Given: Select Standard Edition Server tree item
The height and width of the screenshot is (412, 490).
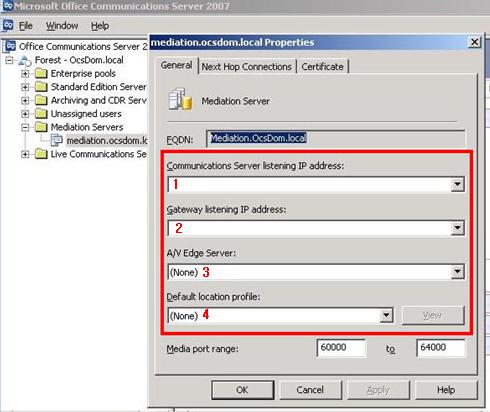Looking at the screenshot, I should pyautogui.click(x=98, y=87).
